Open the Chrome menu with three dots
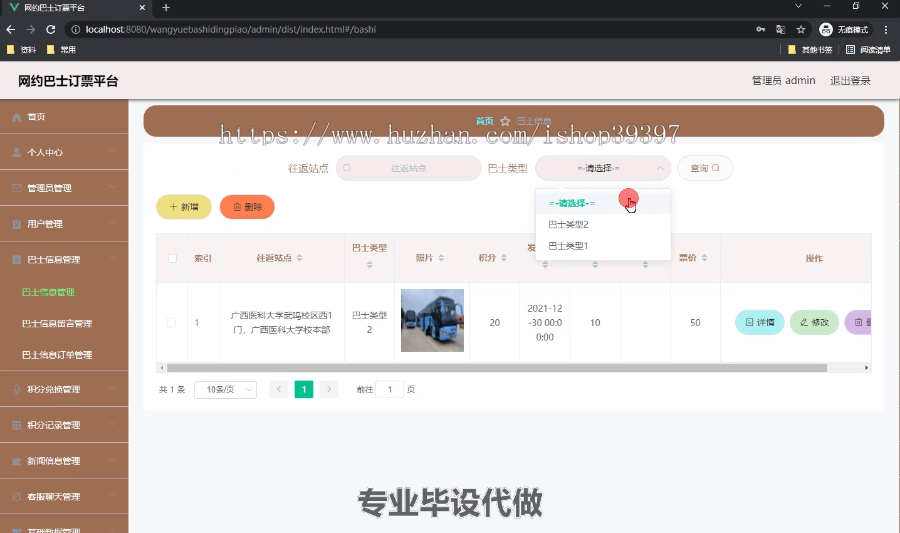The width and height of the screenshot is (900, 533). pyautogui.click(x=886, y=29)
